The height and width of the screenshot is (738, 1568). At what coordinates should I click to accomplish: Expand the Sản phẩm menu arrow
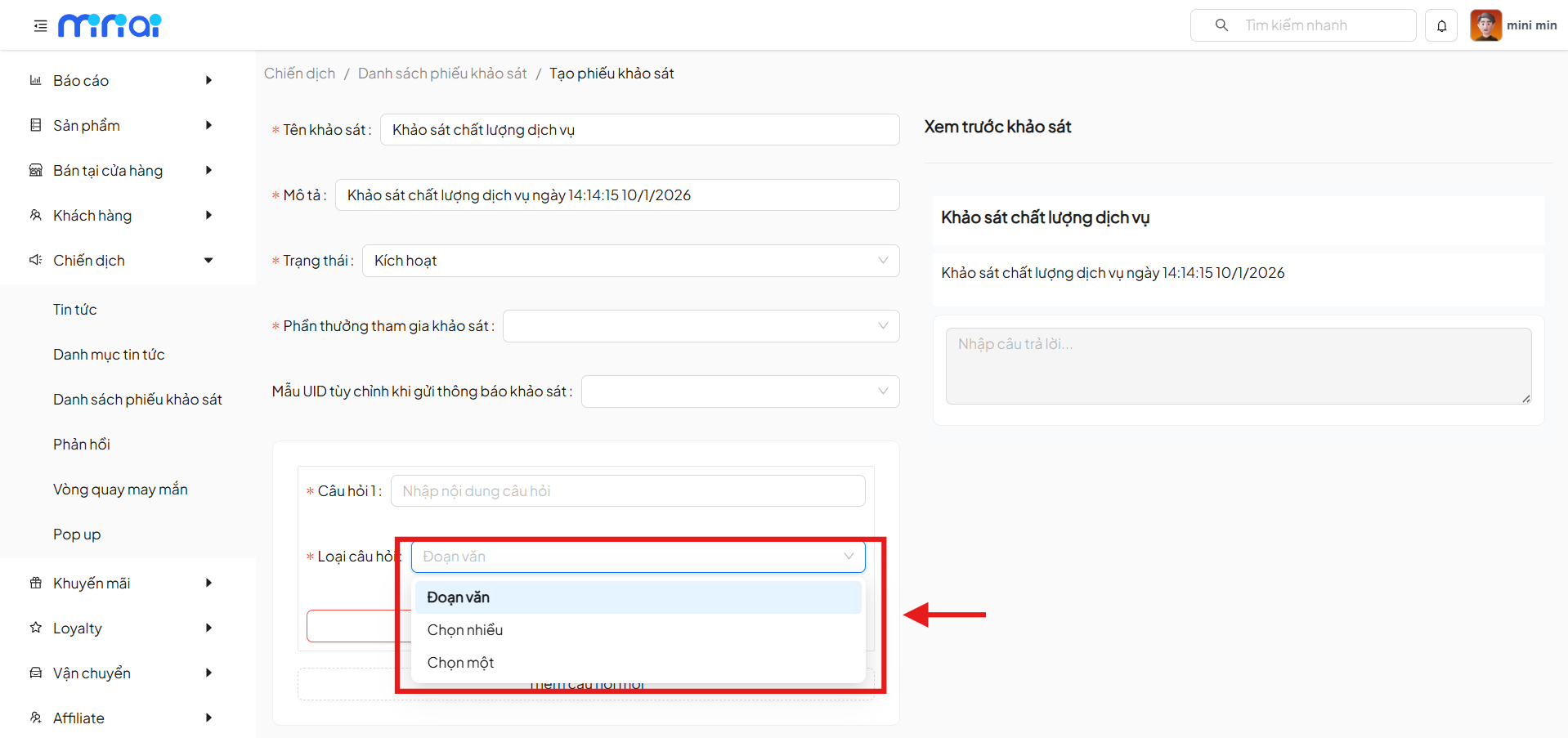208,125
